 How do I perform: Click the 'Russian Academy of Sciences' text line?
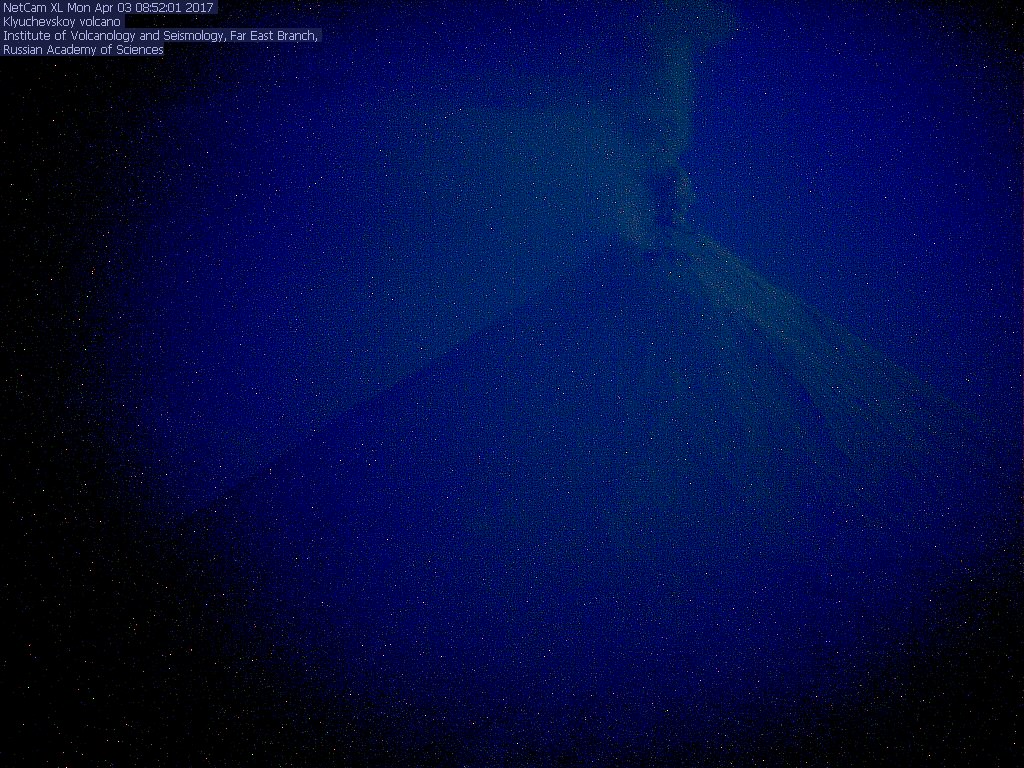pyautogui.click(x=84, y=50)
